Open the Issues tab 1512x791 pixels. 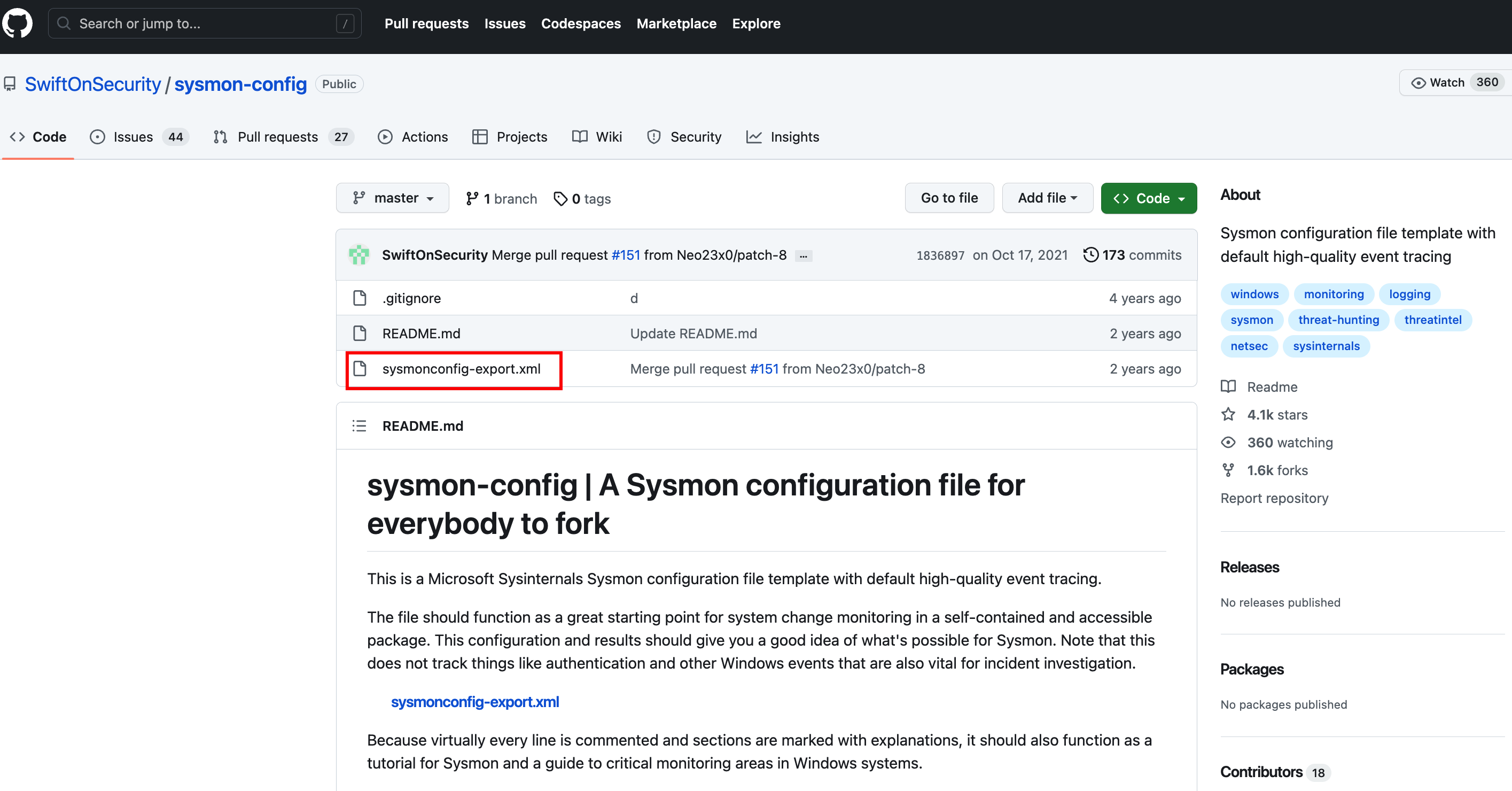coord(139,137)
